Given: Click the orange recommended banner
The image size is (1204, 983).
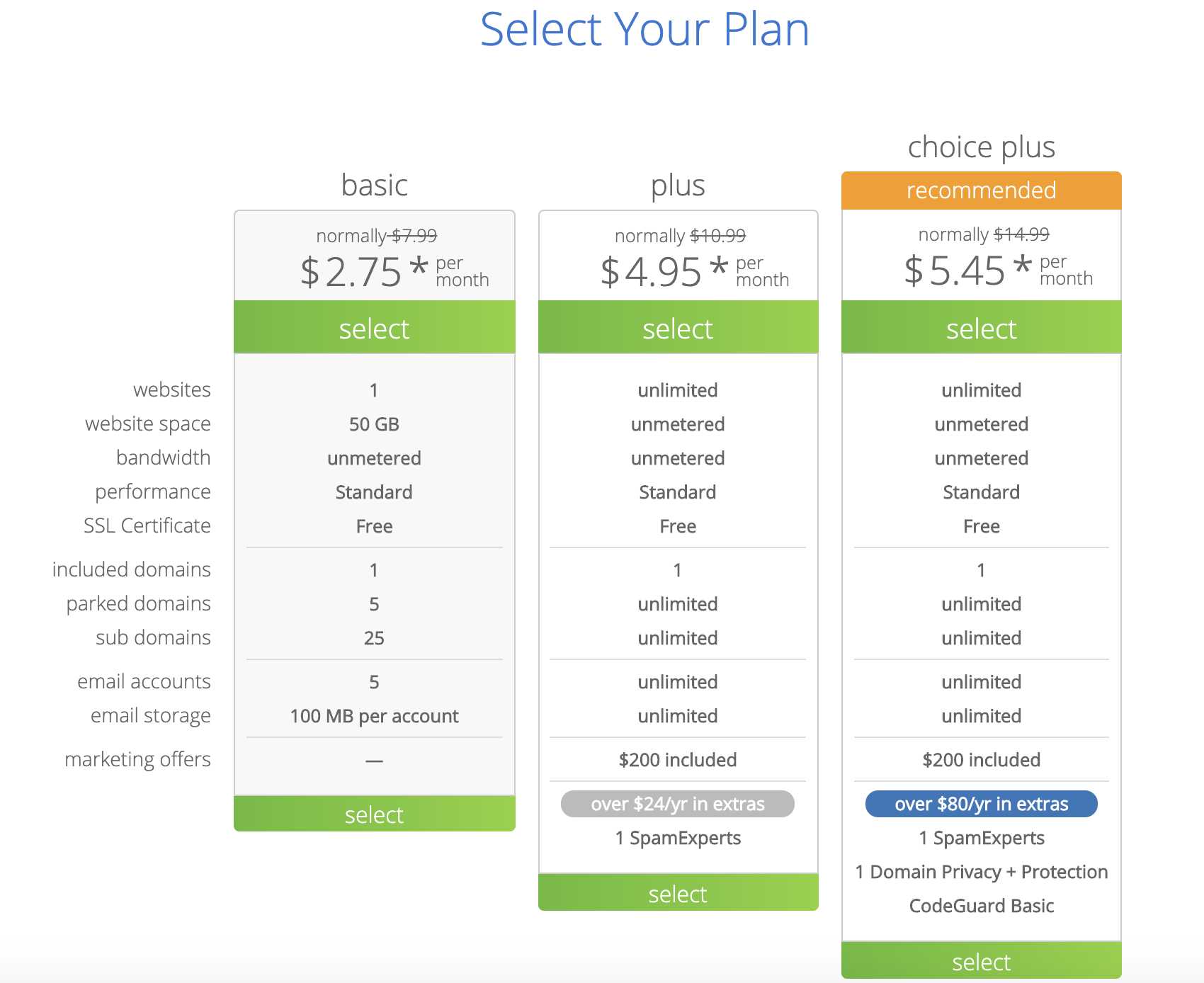Looking at the screenshot, I should coord(981,191).
